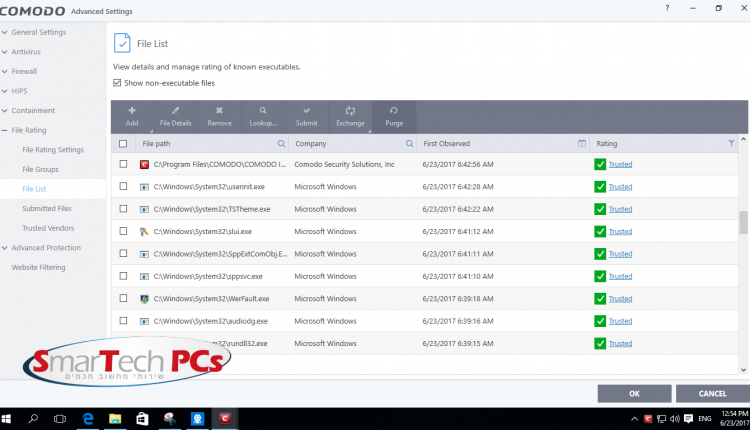The width and height of the screenshot is (750, 430).
Task: Click scroll up arrow of file list
Action: [x=743, y=139]
